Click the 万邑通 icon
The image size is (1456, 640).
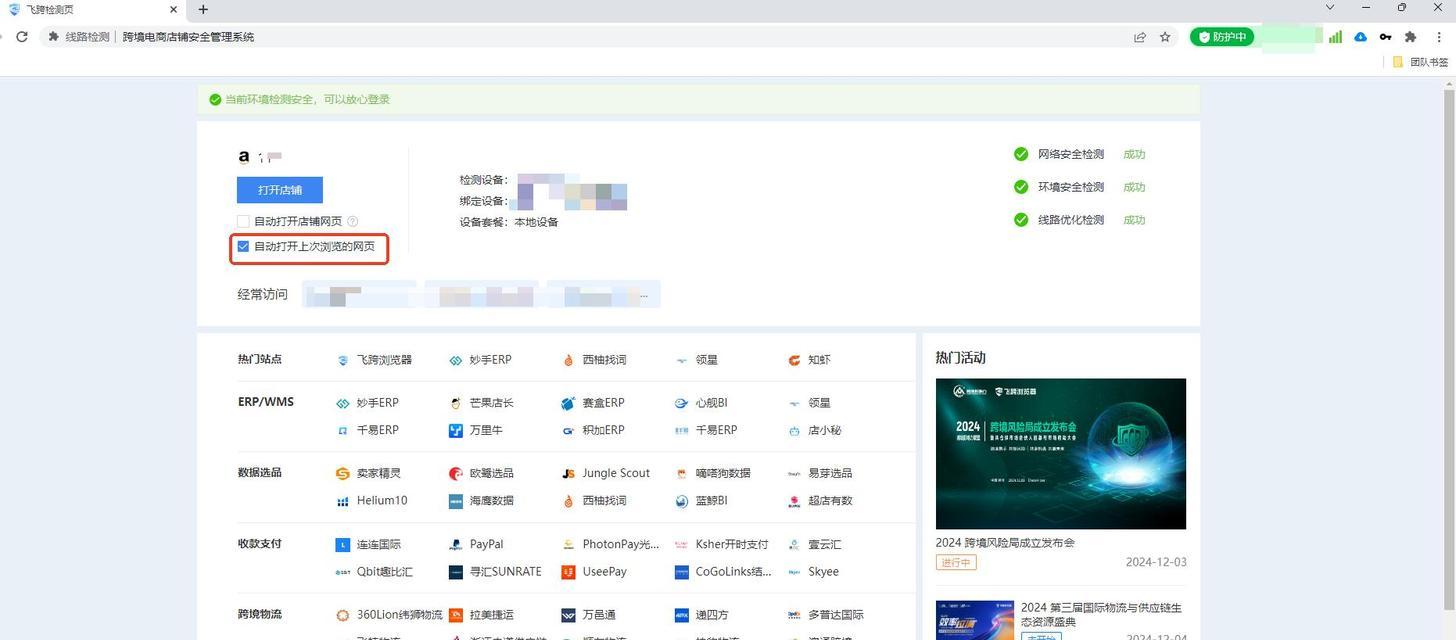[x=568, y=615]
